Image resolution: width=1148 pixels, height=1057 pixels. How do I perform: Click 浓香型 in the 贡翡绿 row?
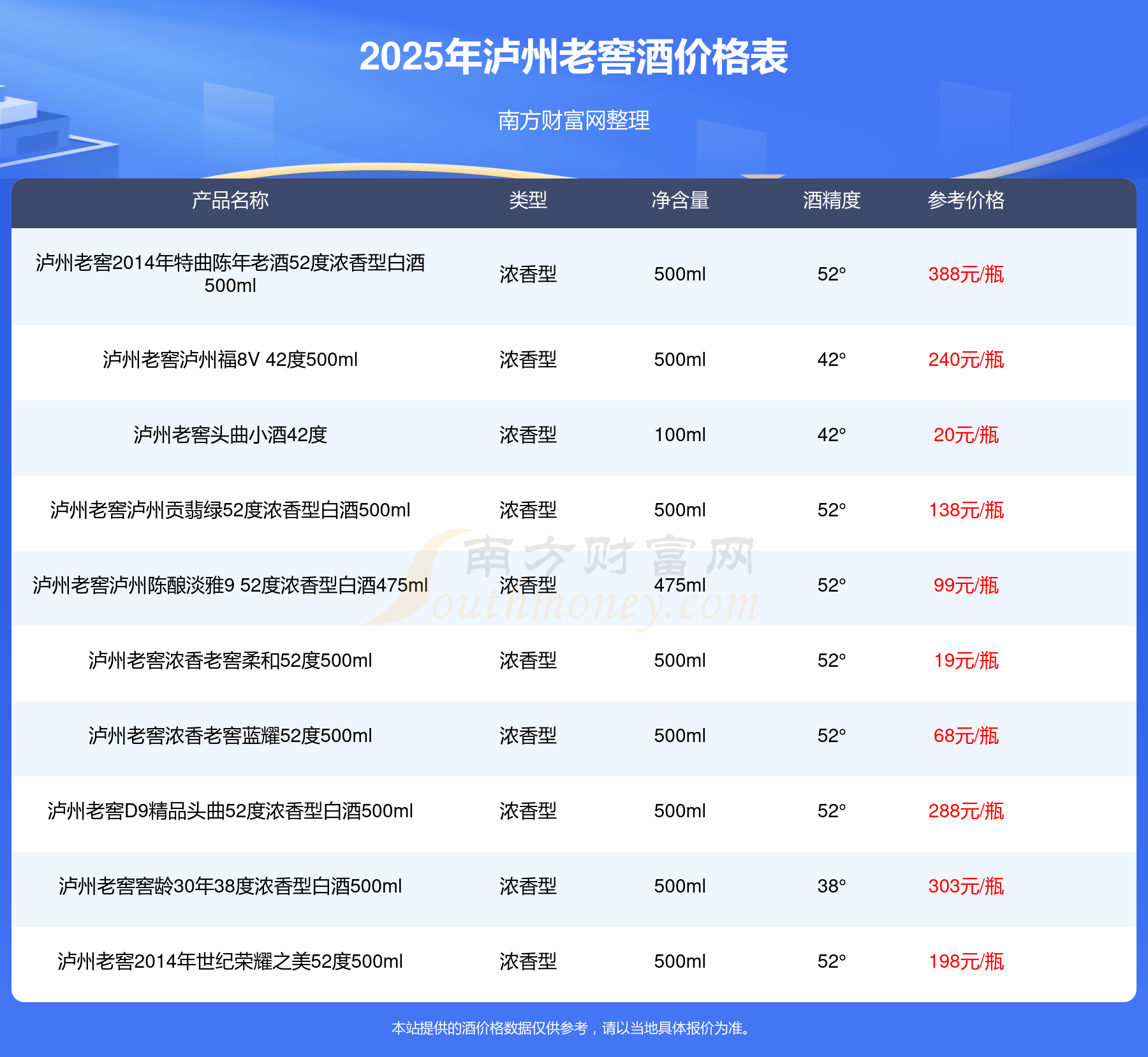528,510
